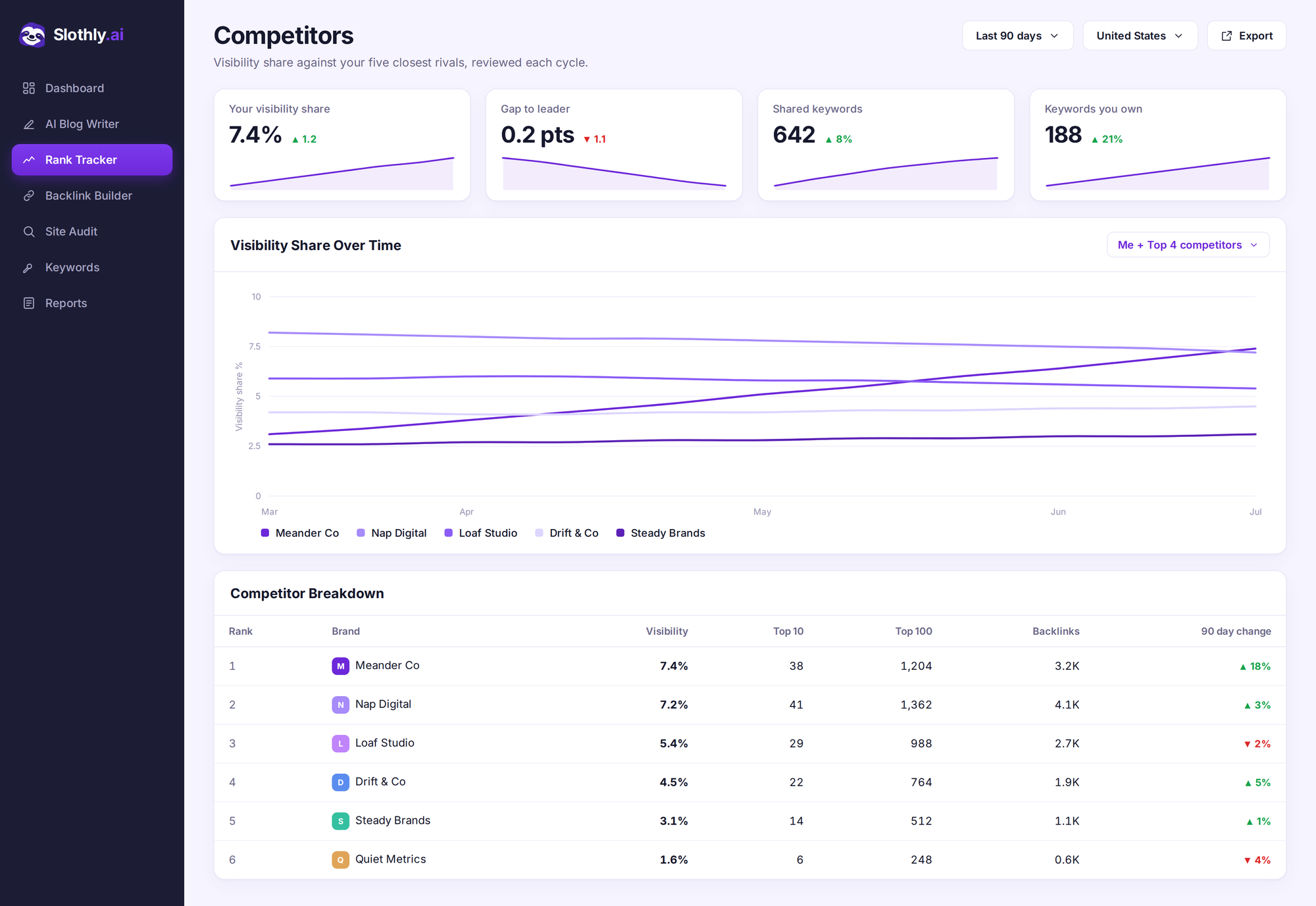The image size is (1316, 906).
Task: Click the Reports document icon
Action: pyautogui.click(x=29, y=303)
